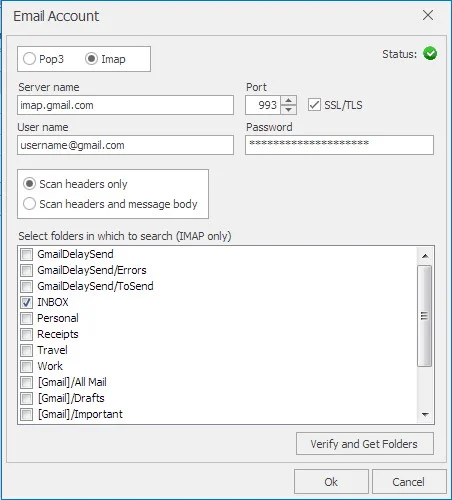Enable the GmailDelaySend/Errors folder checkbox
Image resolution: width=452 pixels, height=500 pixels.
coord(27,270)
